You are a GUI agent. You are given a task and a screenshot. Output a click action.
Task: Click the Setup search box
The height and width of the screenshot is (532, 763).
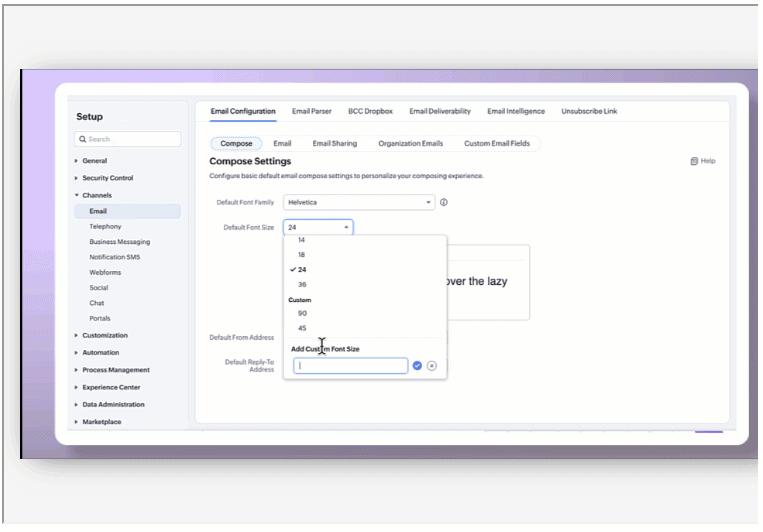[x=128, y=139]
